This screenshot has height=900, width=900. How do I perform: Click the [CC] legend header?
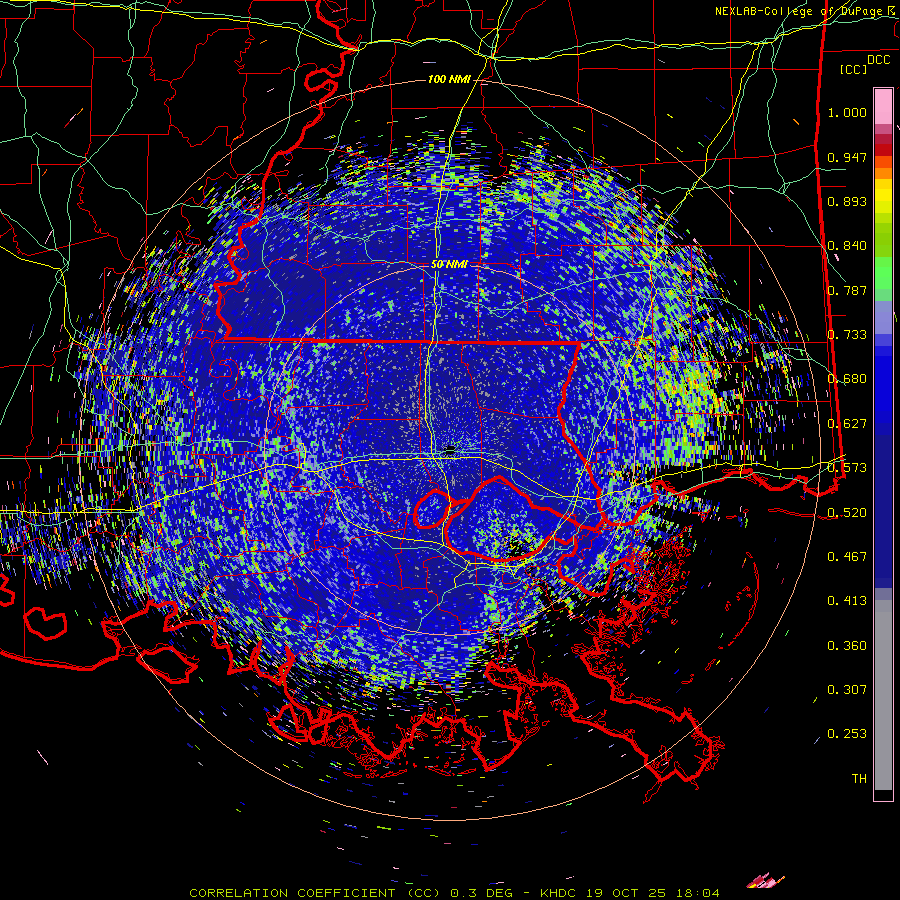point(853,69)
